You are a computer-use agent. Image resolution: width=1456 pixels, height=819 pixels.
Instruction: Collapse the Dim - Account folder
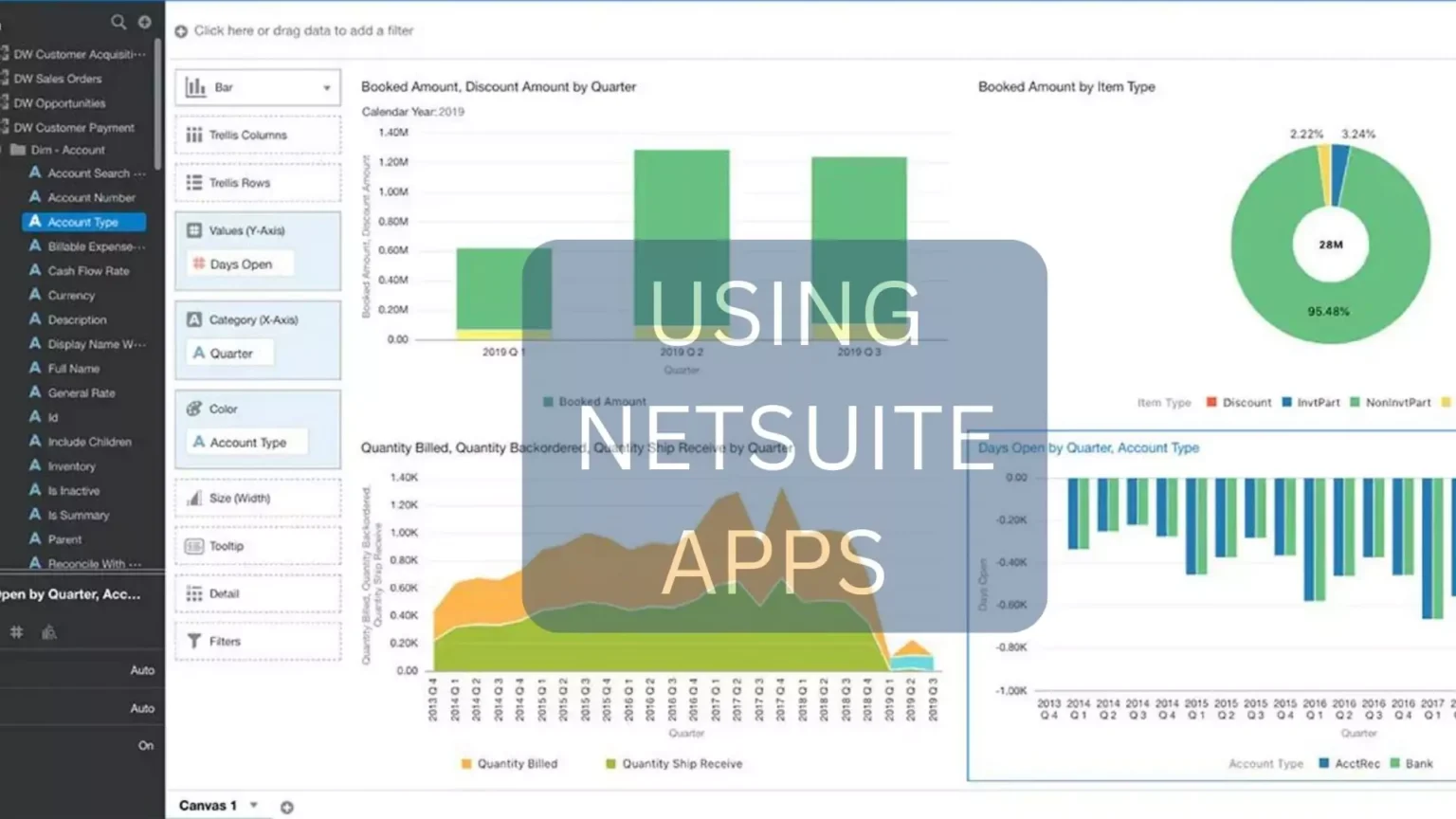pos(18,150)
